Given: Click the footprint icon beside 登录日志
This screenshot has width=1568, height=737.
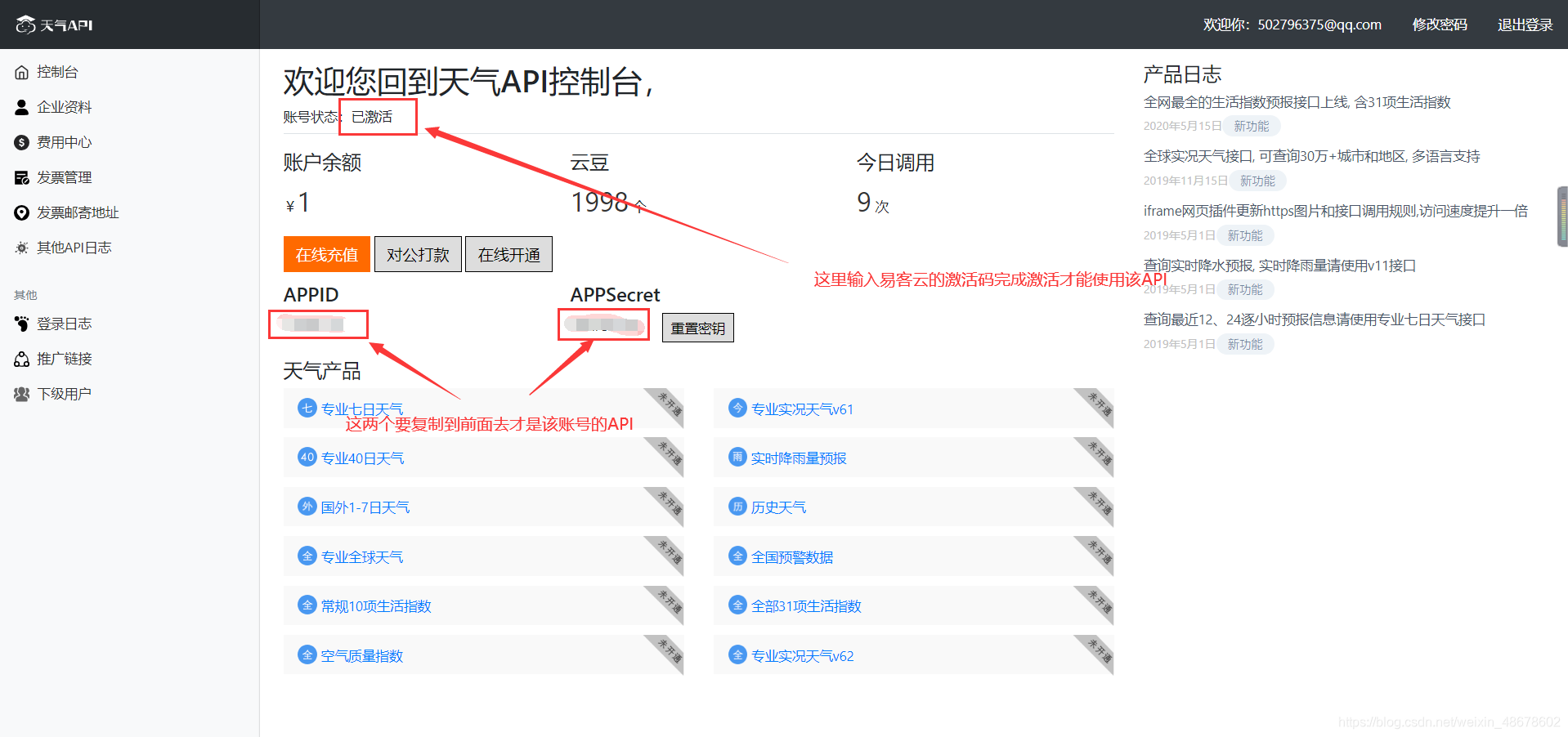Looking at the screenshot, I should [x=22, y=324].
